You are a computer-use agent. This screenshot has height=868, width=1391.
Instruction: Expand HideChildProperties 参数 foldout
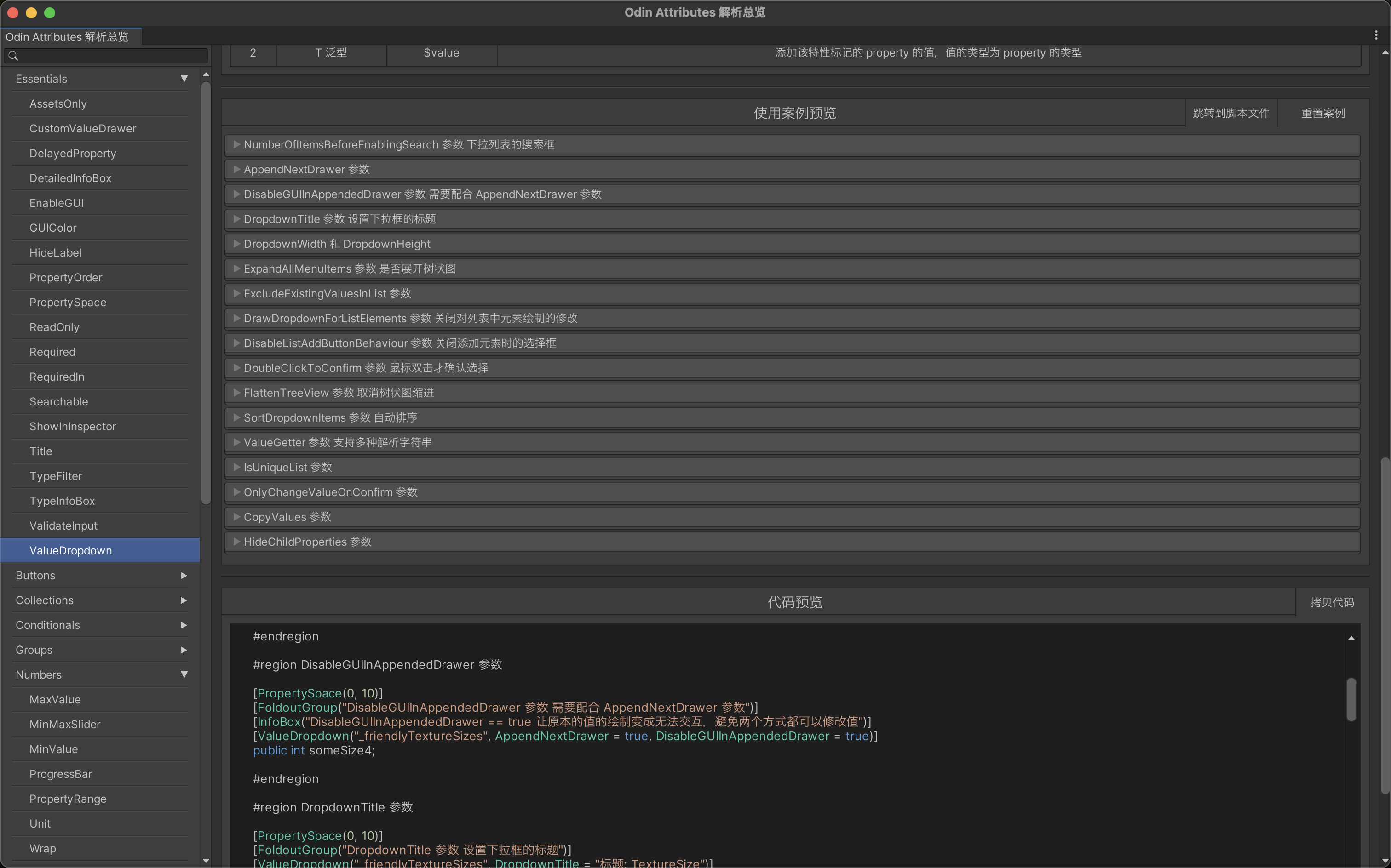(x=792, y=542)
